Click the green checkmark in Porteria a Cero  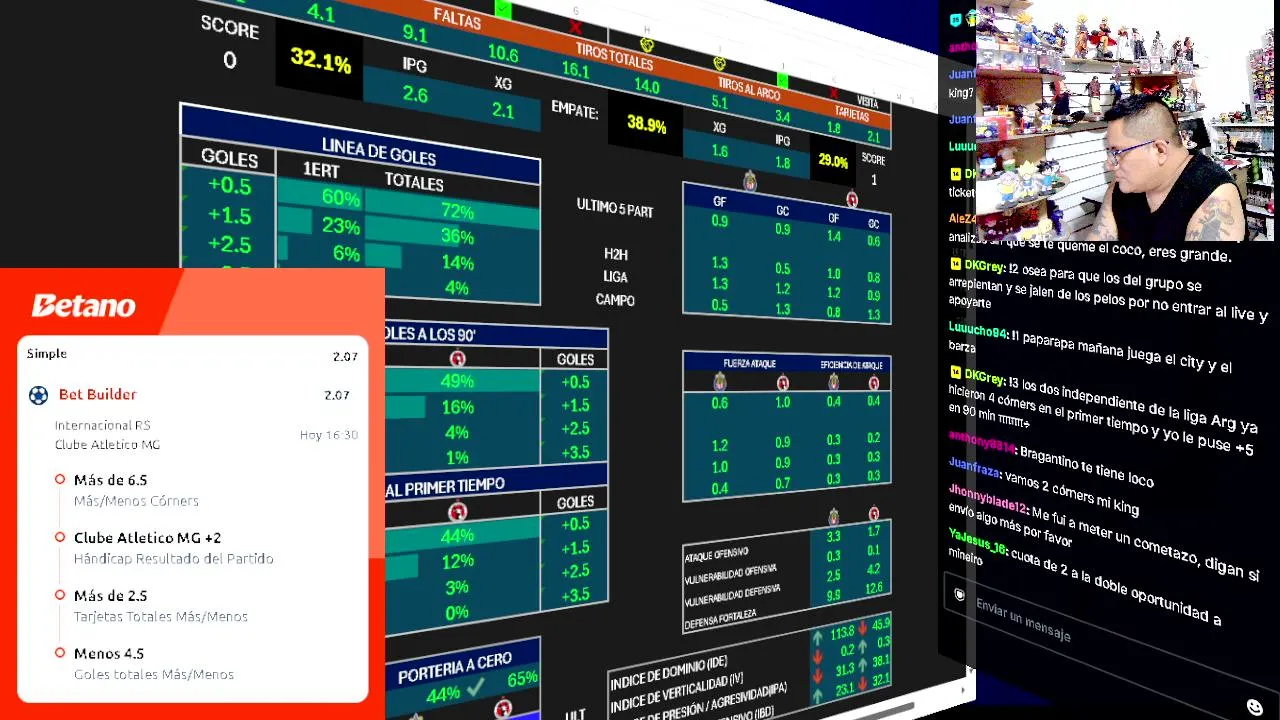(475, 688)
